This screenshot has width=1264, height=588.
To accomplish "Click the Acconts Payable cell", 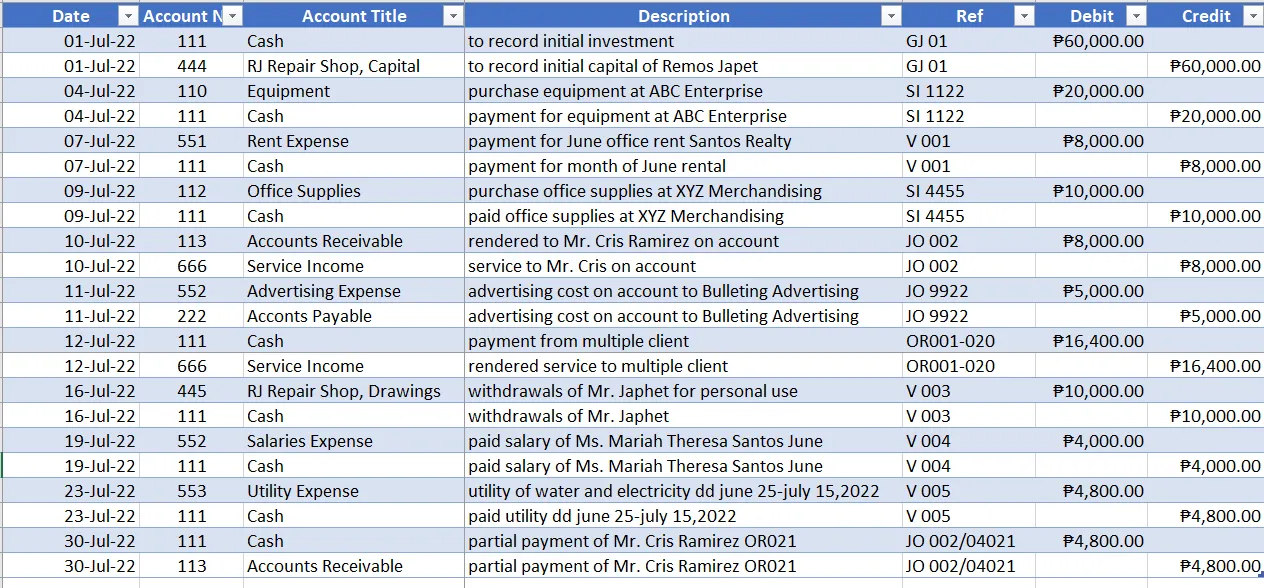I will (x=309, y=316).
